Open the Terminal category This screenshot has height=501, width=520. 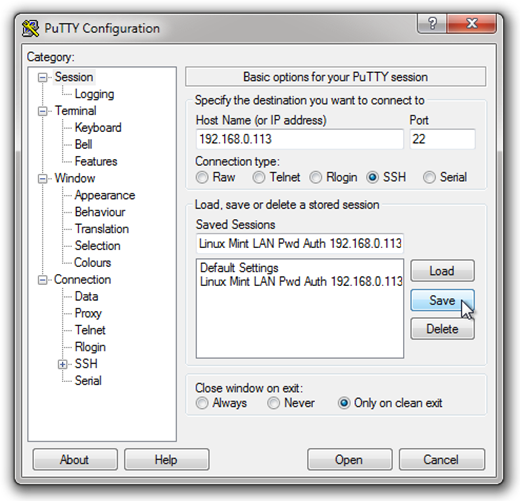coord(76,111)
